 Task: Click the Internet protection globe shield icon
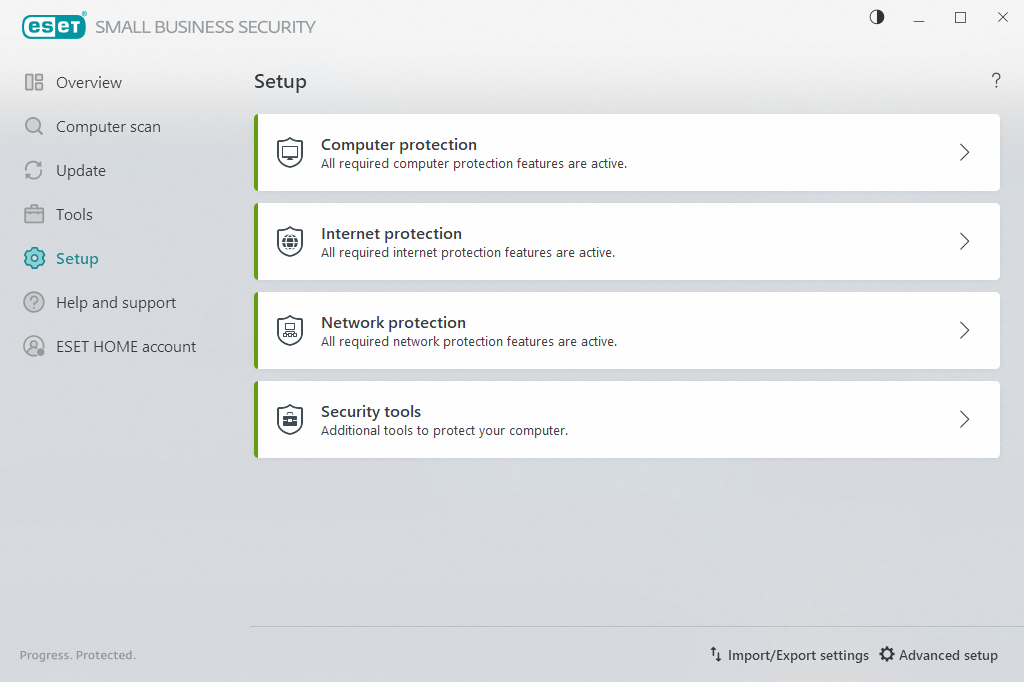point(290,242)
